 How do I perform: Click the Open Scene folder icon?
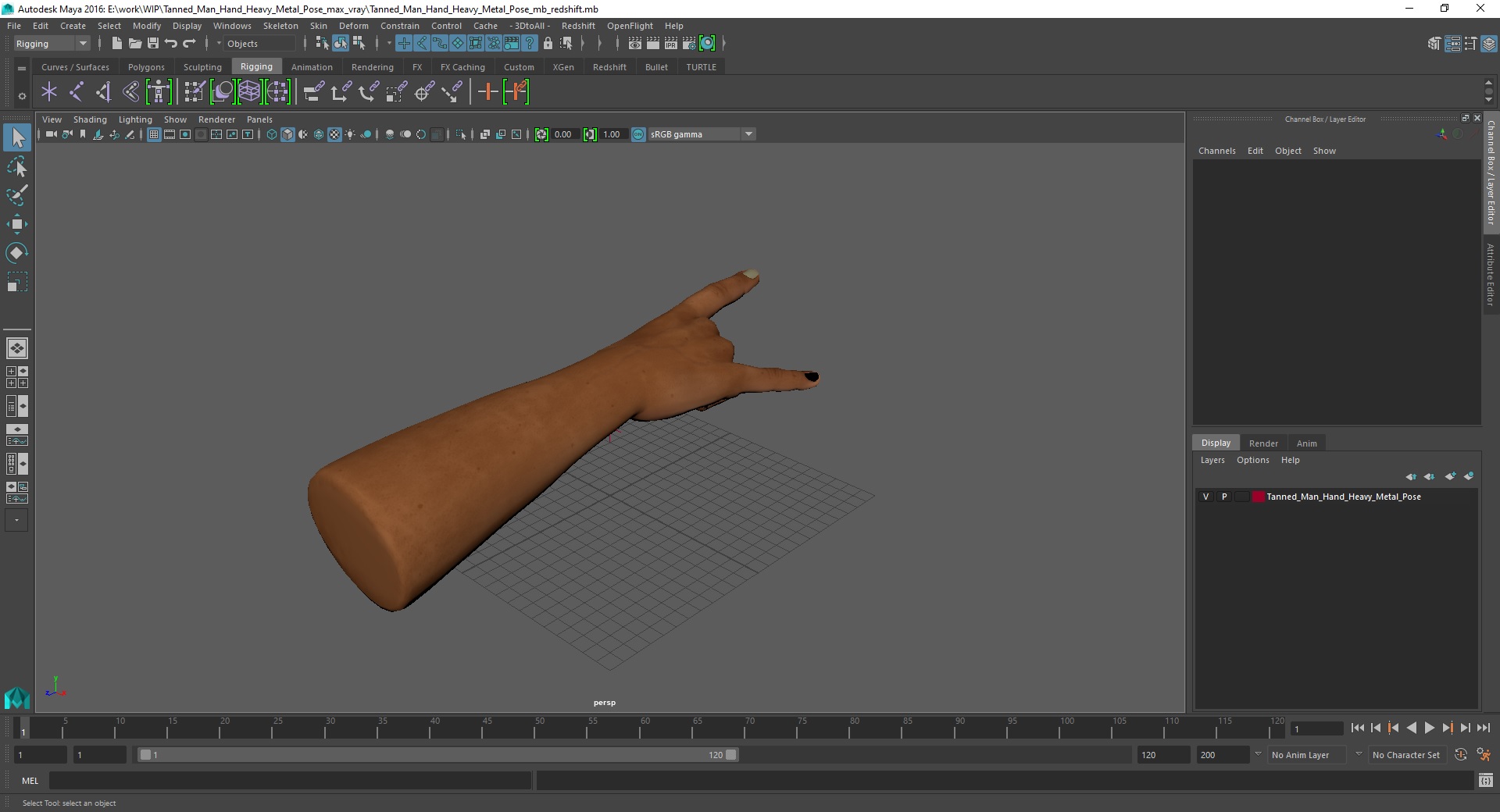(x=134, y=44)
